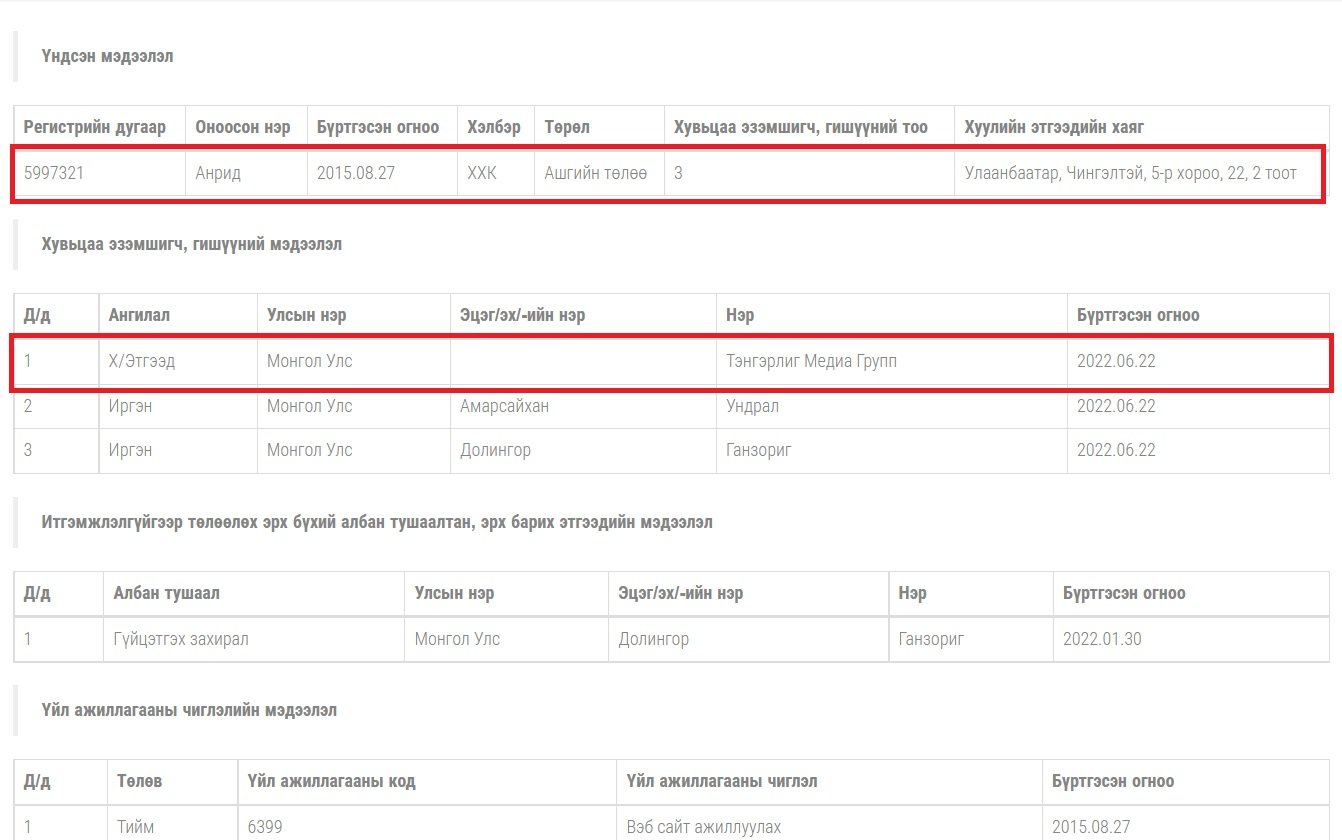Click "Ганзориг" in the Гүйцэтгэх захирал row

tap(931, 639)
